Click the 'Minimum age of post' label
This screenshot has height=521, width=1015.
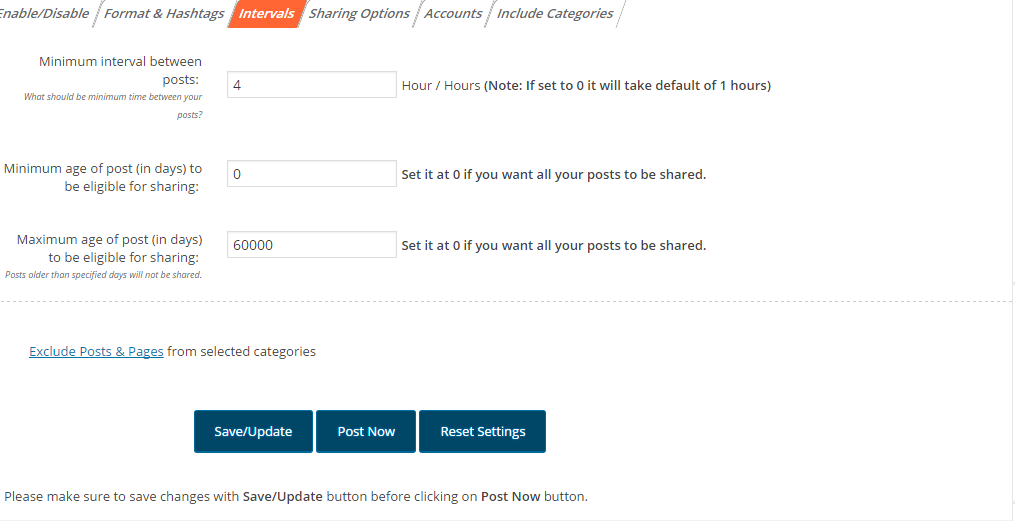pos(103,177)
